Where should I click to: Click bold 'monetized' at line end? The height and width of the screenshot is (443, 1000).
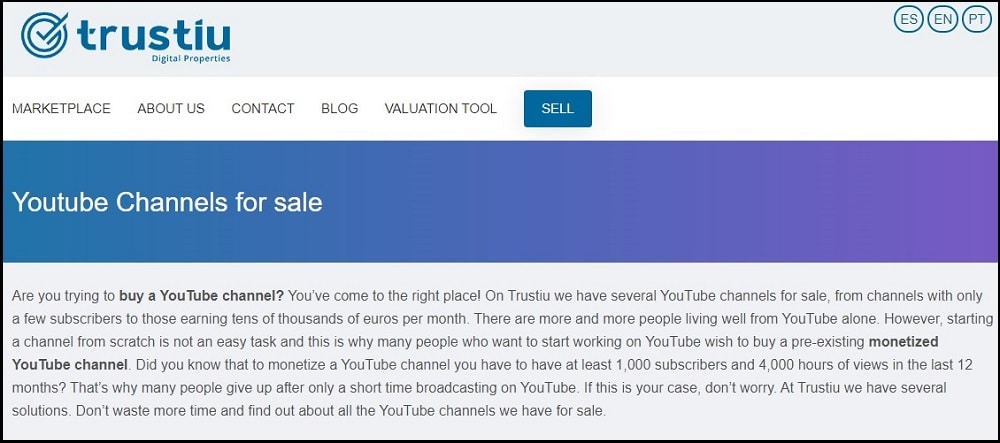point(906,342)
